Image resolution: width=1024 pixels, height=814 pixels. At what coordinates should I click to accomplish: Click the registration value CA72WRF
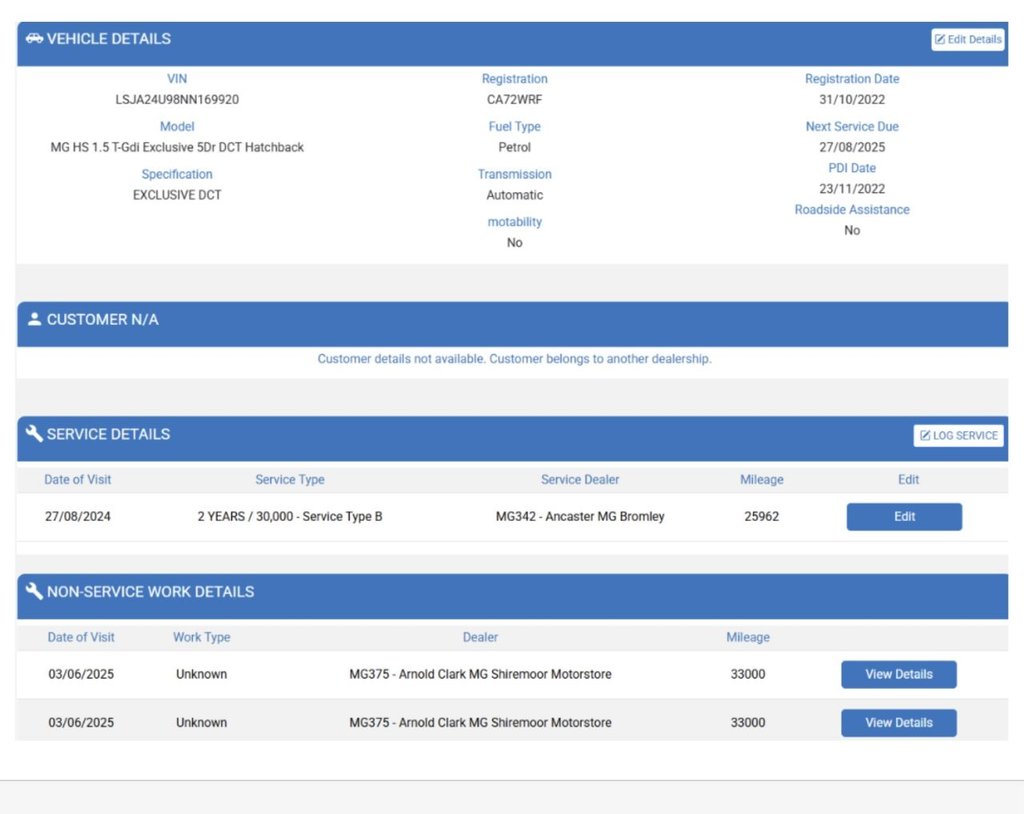(514, 100)
